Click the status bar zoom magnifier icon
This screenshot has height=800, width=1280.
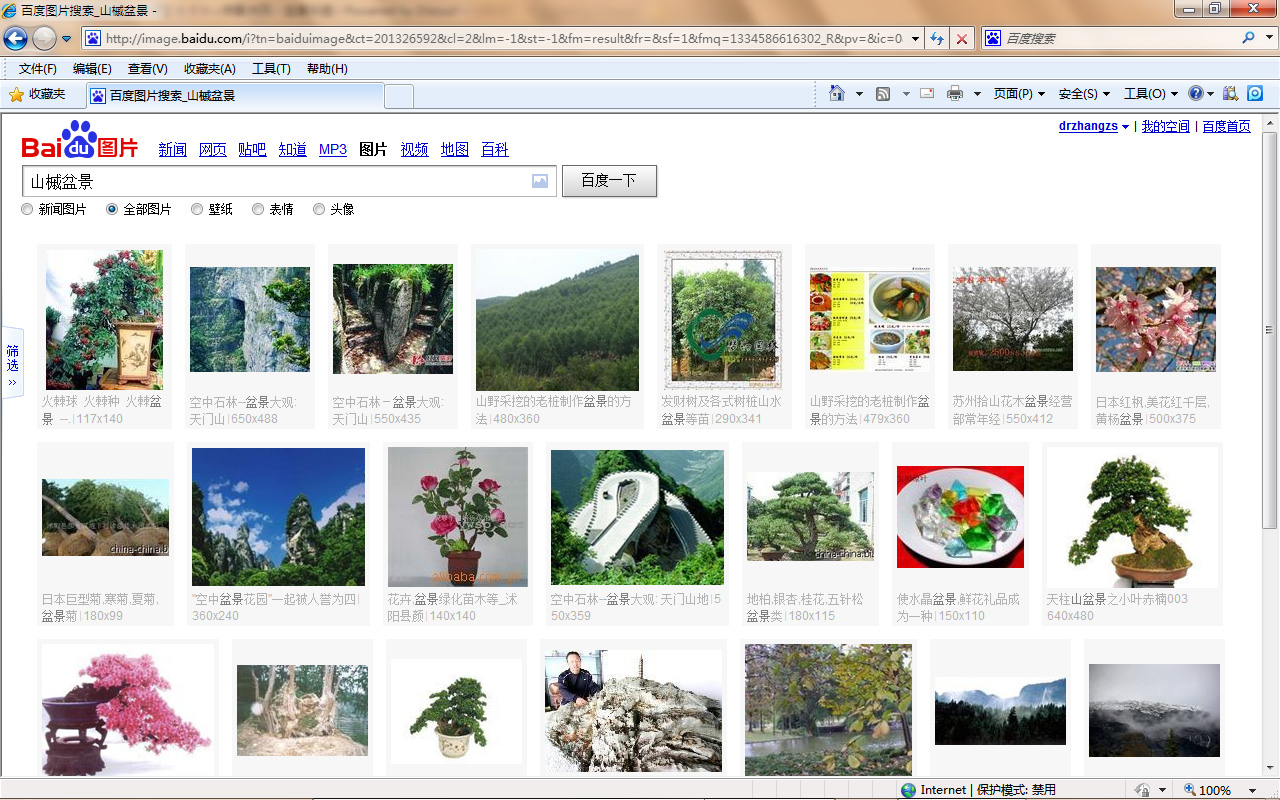1190,790
